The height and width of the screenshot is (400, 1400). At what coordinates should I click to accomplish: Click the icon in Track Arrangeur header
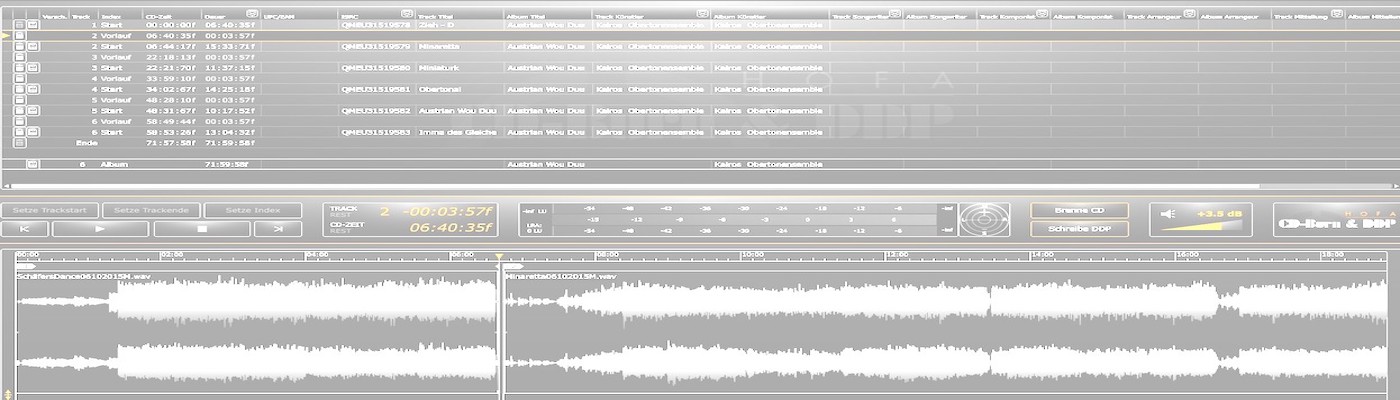(x=1188, y=15)
